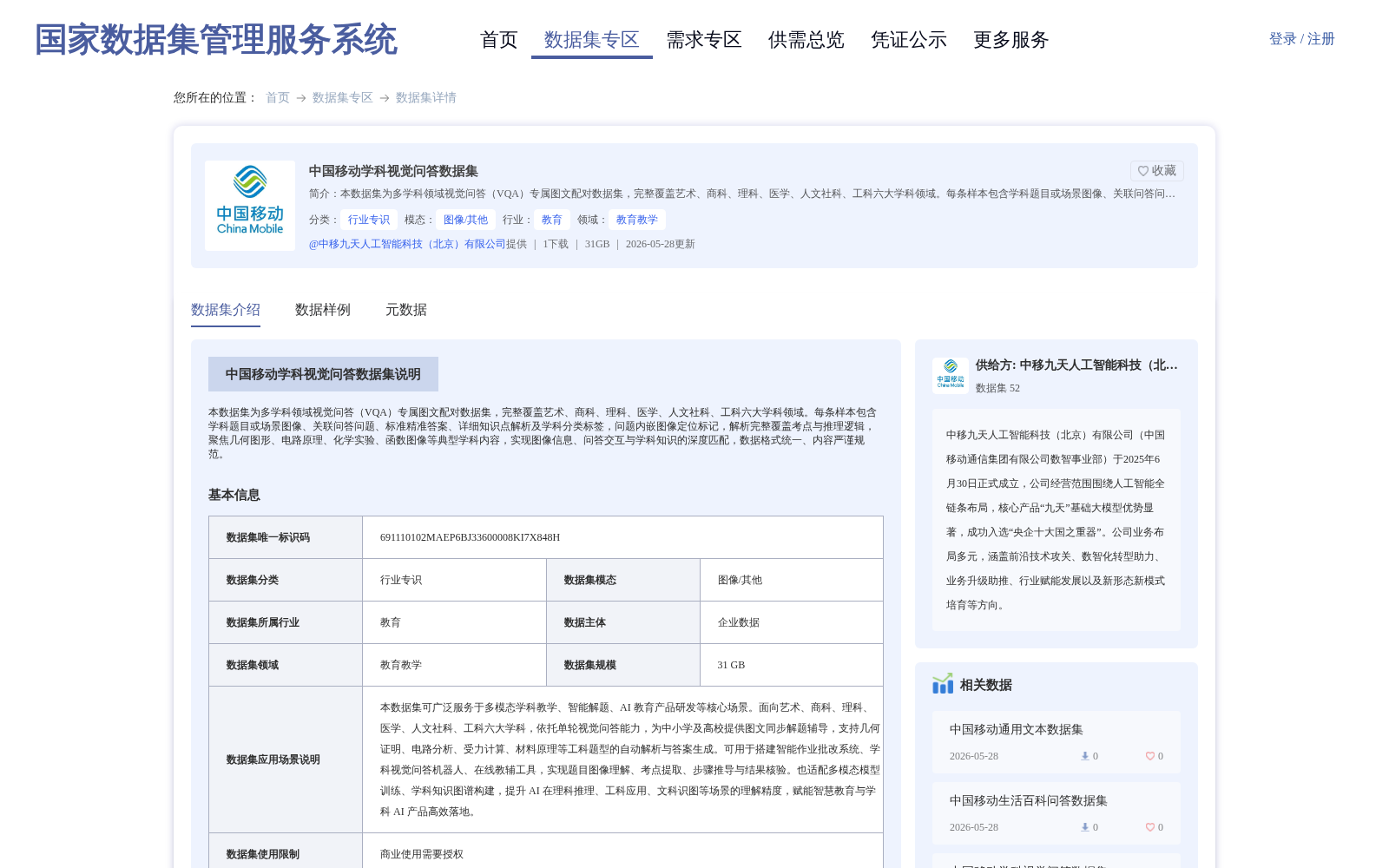Click dataset title 中国移动学科视觉问答数据集
This screenshot has height=868, width=1389.
(x=394, y=171)
